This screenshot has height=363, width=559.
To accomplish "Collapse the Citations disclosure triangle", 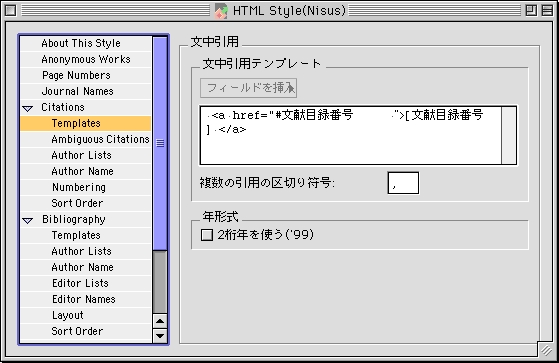I will coord(28,108).
